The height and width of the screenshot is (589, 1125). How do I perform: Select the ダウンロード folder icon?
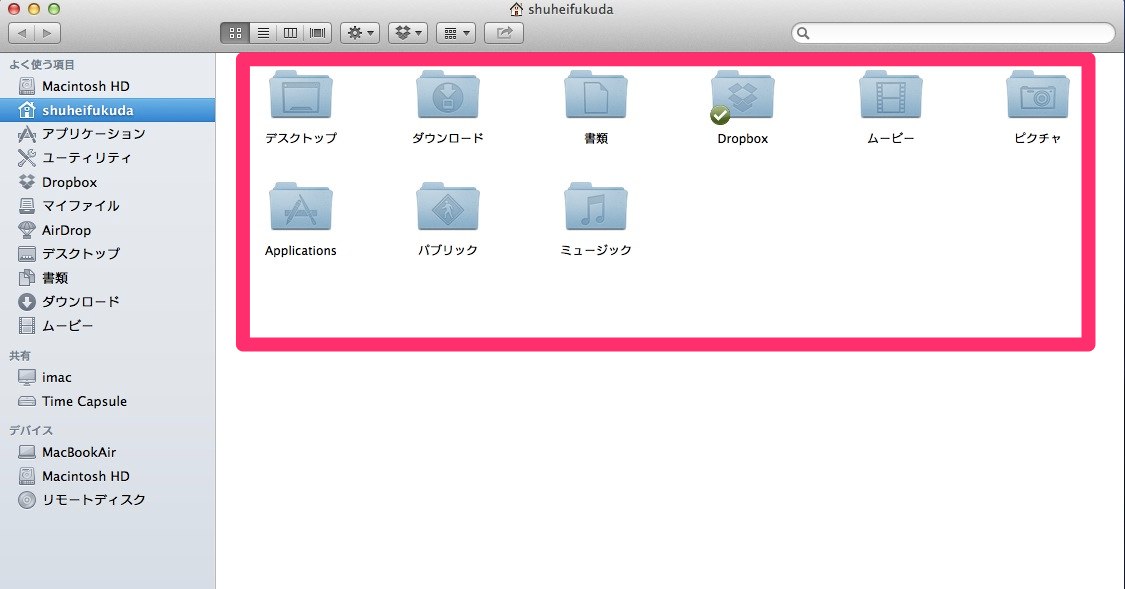point(448,95)
